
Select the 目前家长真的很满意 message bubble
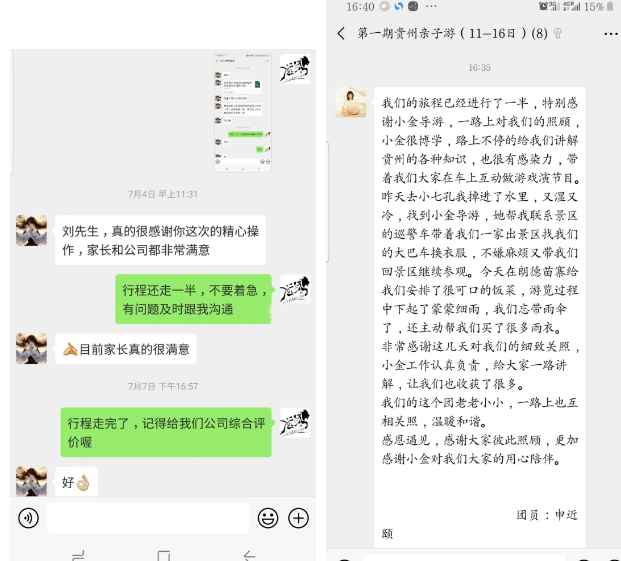[126, 349]
